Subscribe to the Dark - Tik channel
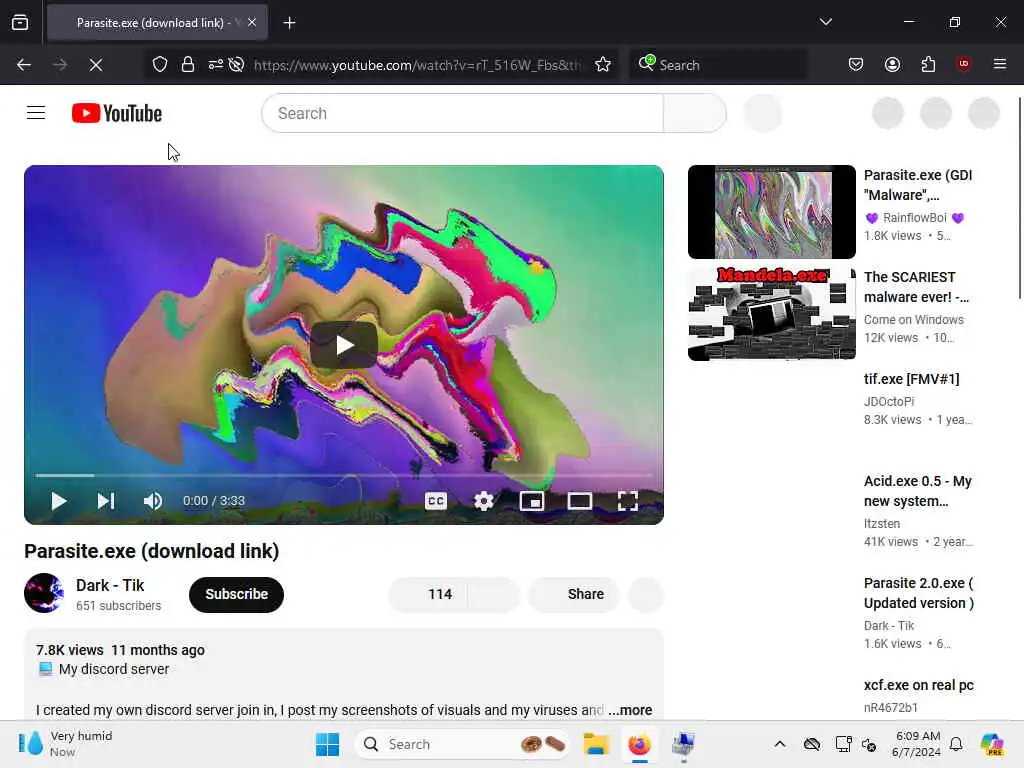The width and height of the screenshot is (1024, 768). point(236,594)
